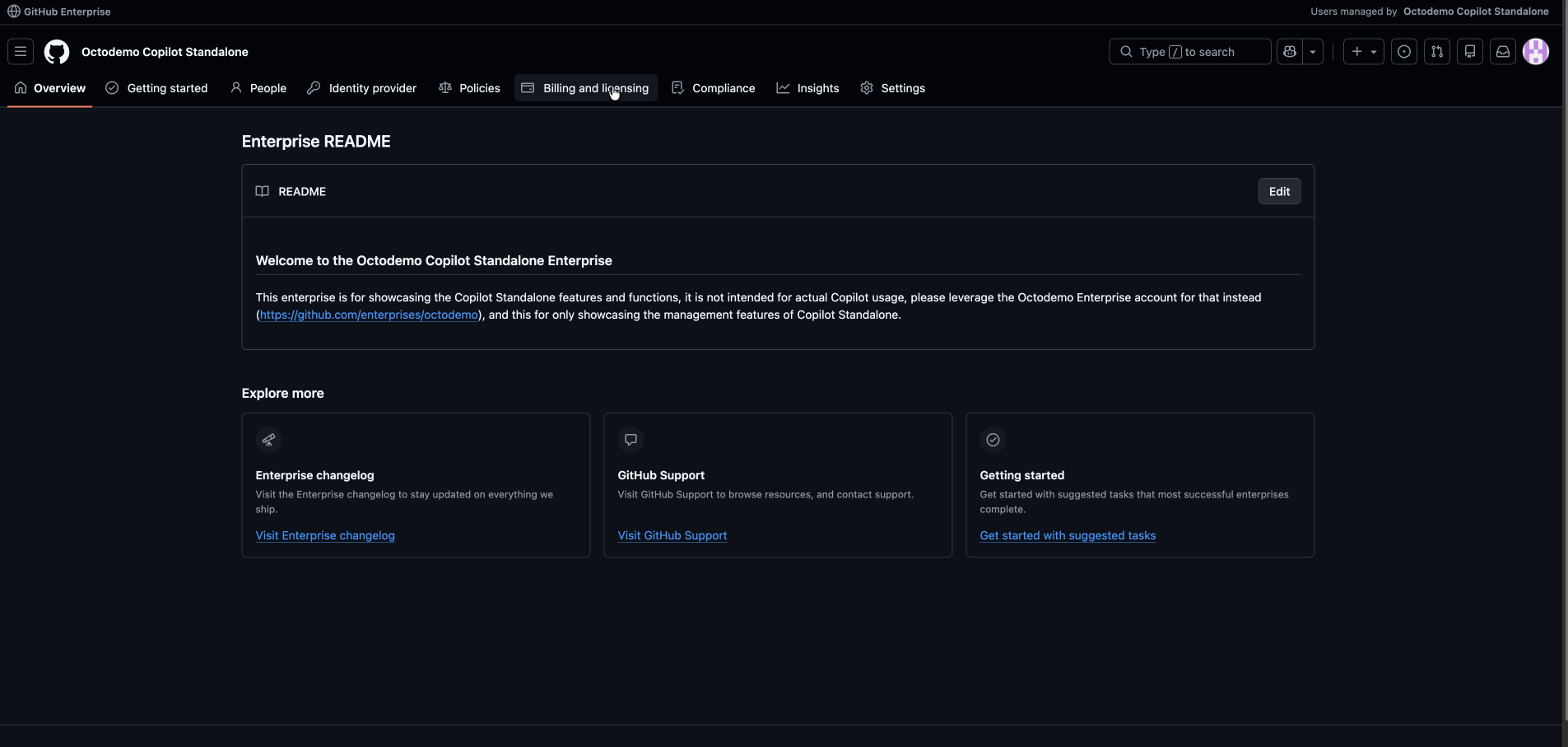
Task: Click the People person icon
Action: point(236,87)
